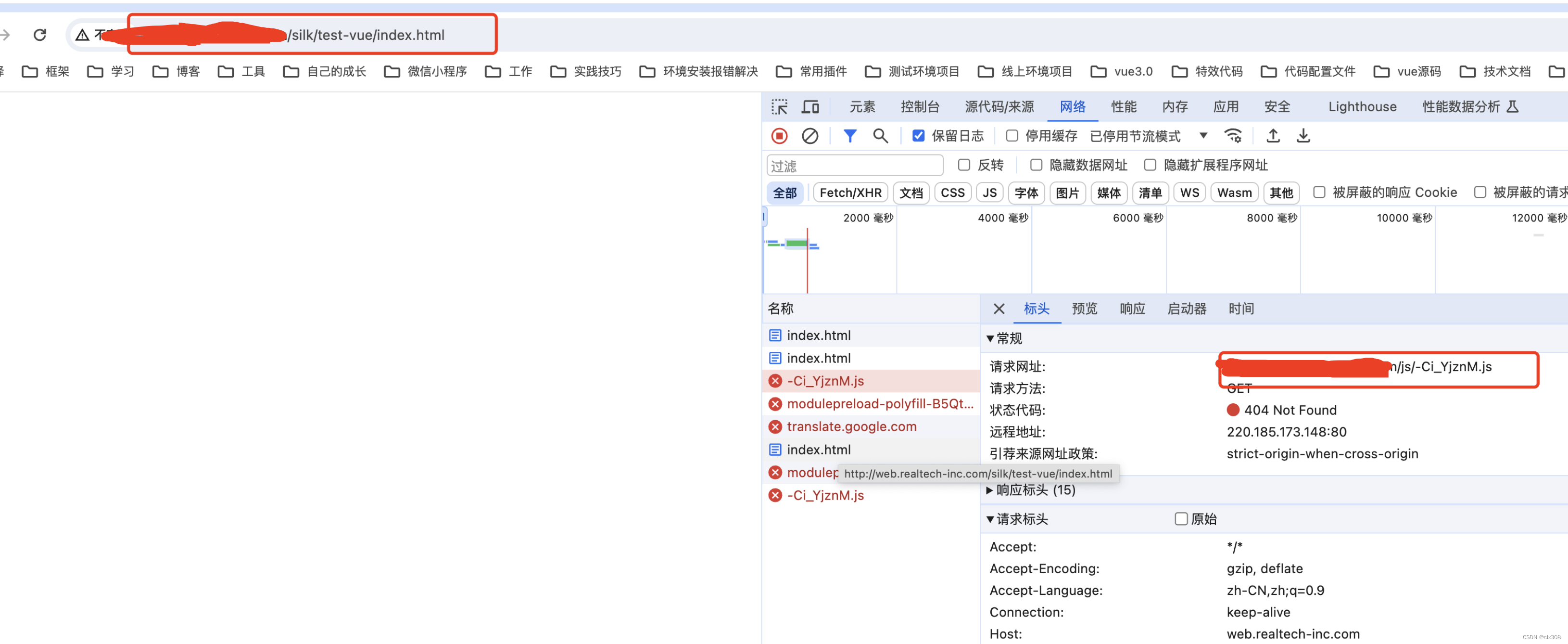The image size is (1568, 644).
Task: Select modulepreload-polyfill-B5Qt failed request
Action: (871, 404)
